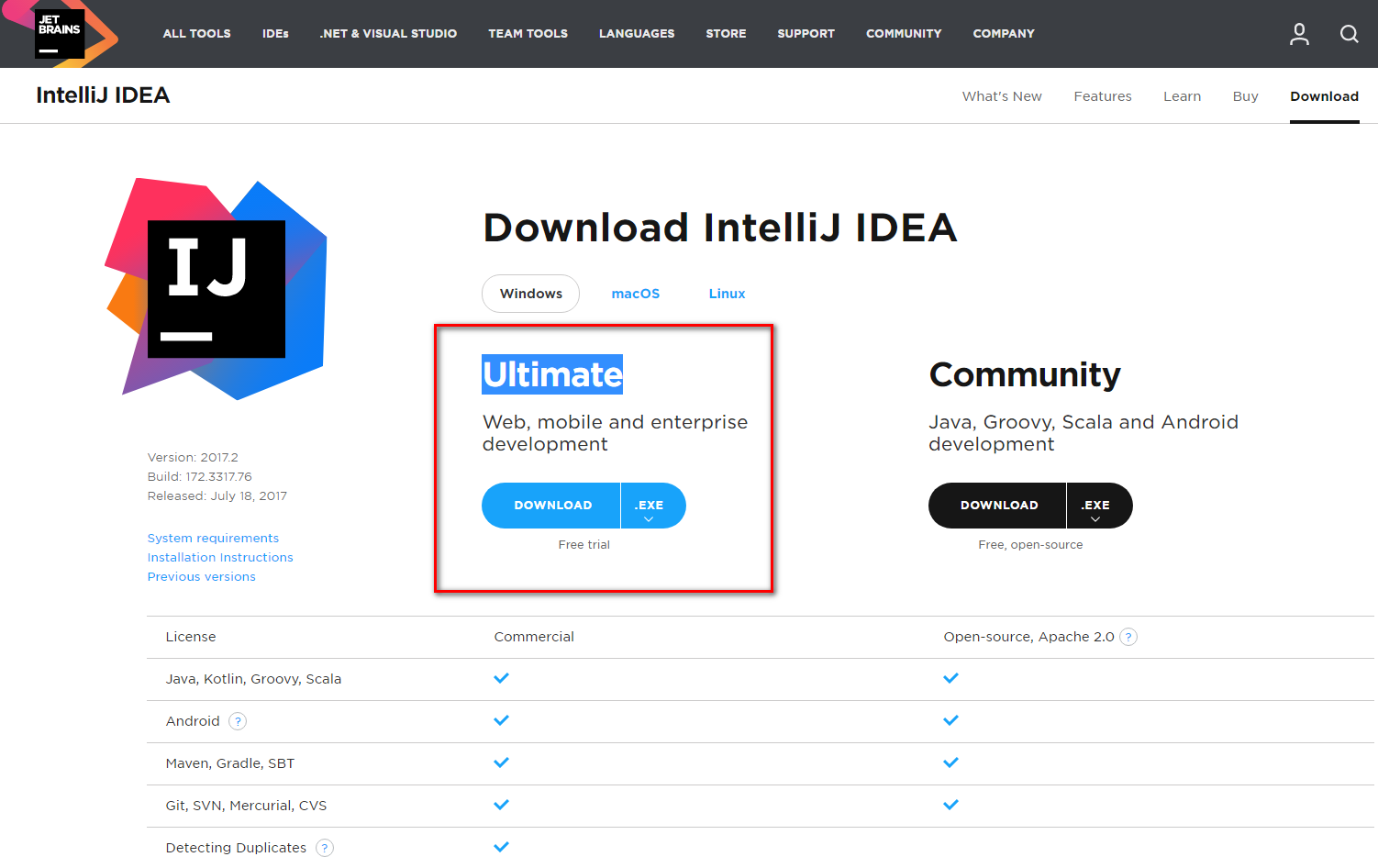
Task: Open the System requirements link
Action: [213, 539]
